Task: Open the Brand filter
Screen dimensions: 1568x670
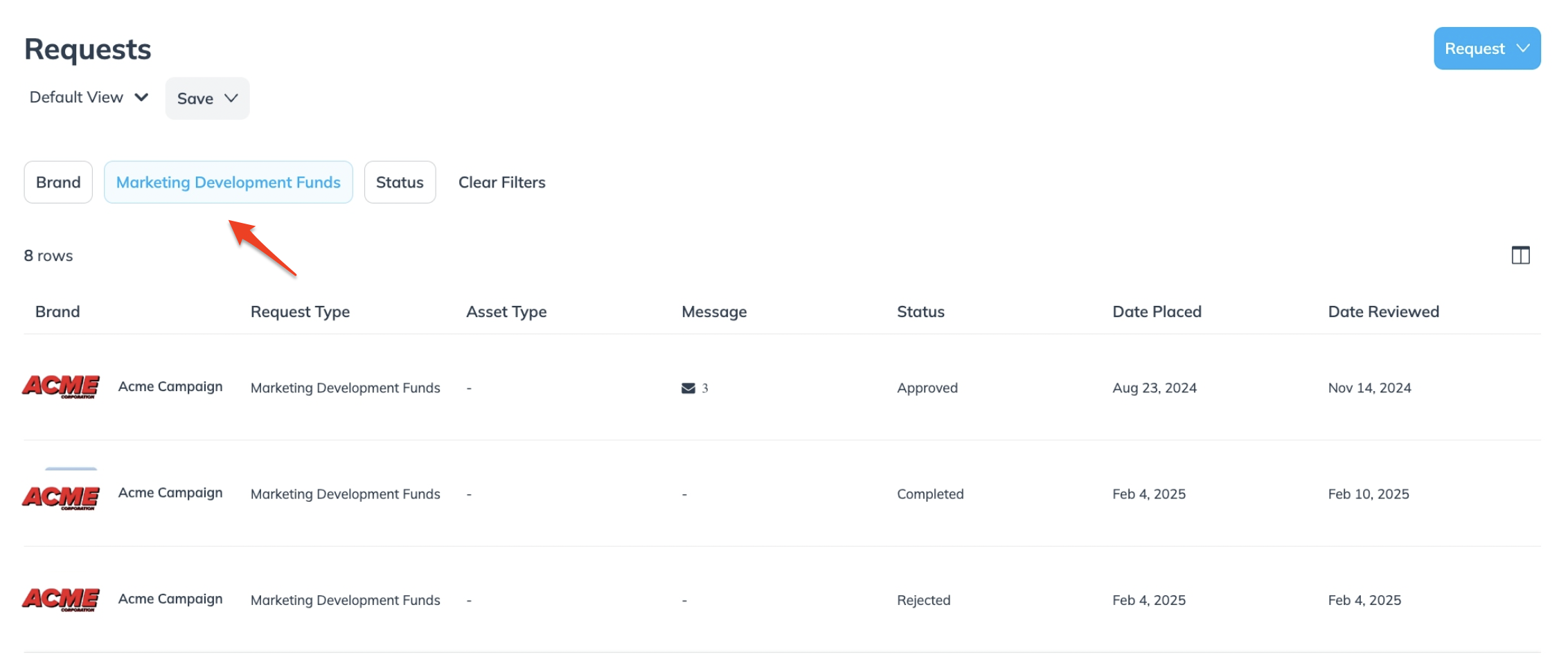Action: (x=58, y=182)
